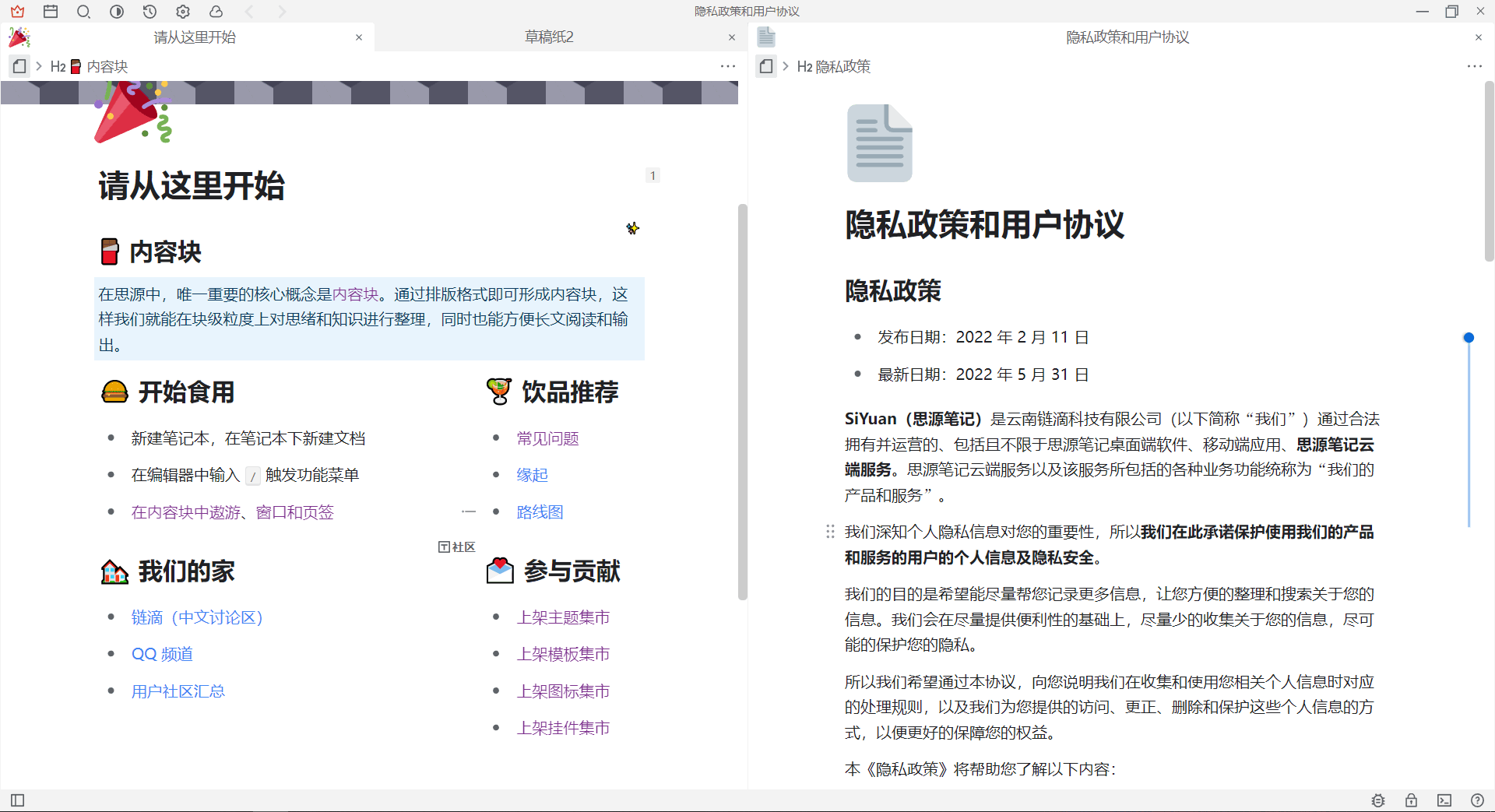Screen dimensions: 1495x812
Task: Open the workspace menu via the crown icon
Action: 17,12
